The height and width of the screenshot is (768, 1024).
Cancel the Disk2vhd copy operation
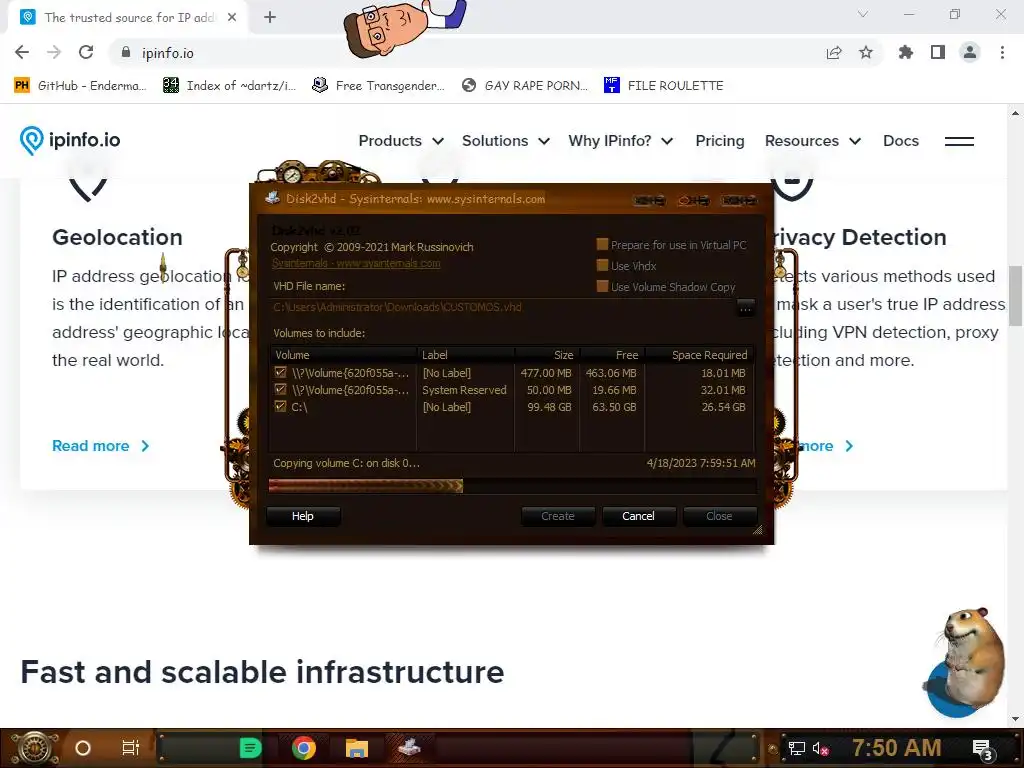(x=638, y=516)
